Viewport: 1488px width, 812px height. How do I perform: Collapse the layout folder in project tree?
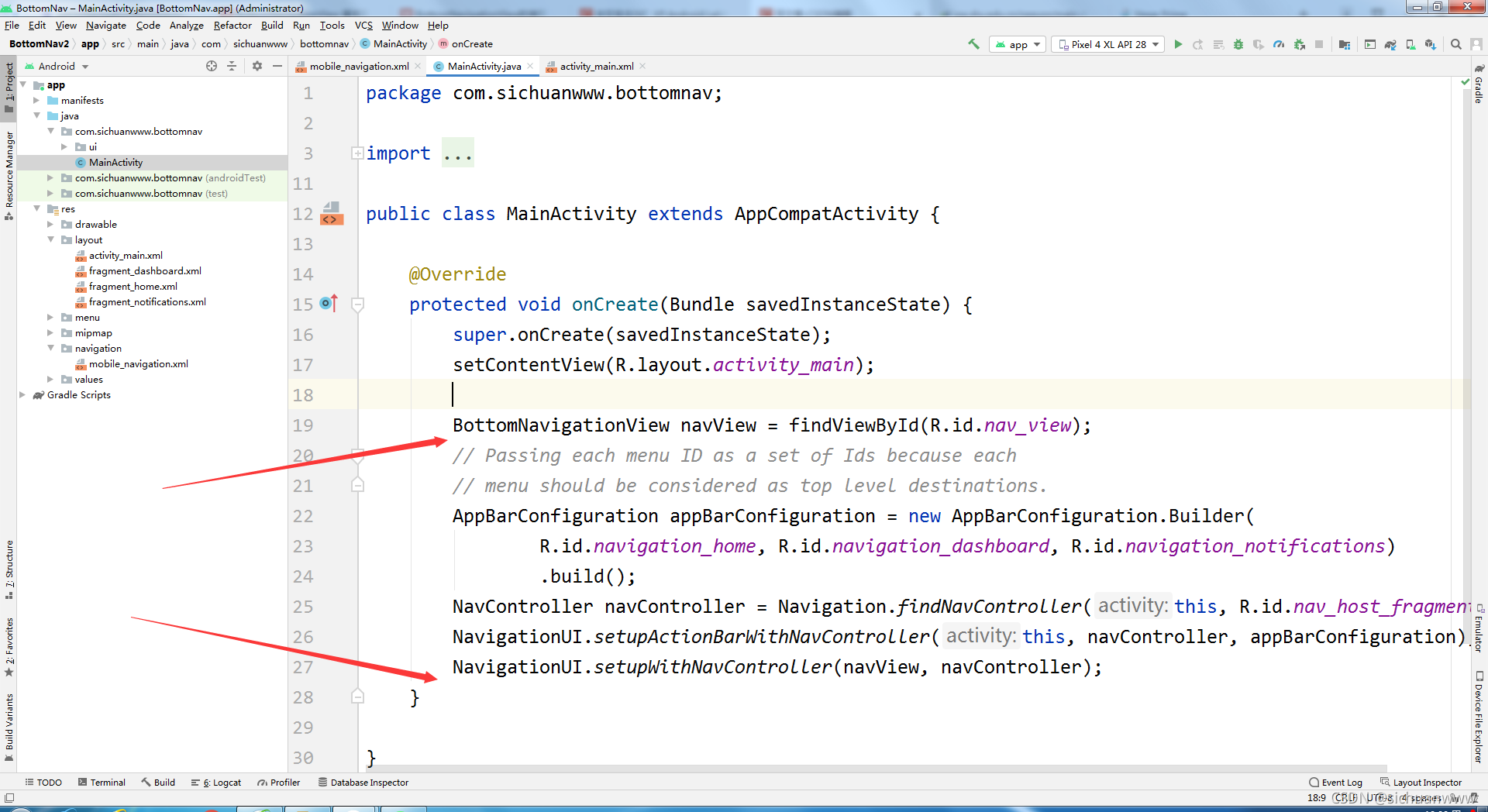click(51, 239)
